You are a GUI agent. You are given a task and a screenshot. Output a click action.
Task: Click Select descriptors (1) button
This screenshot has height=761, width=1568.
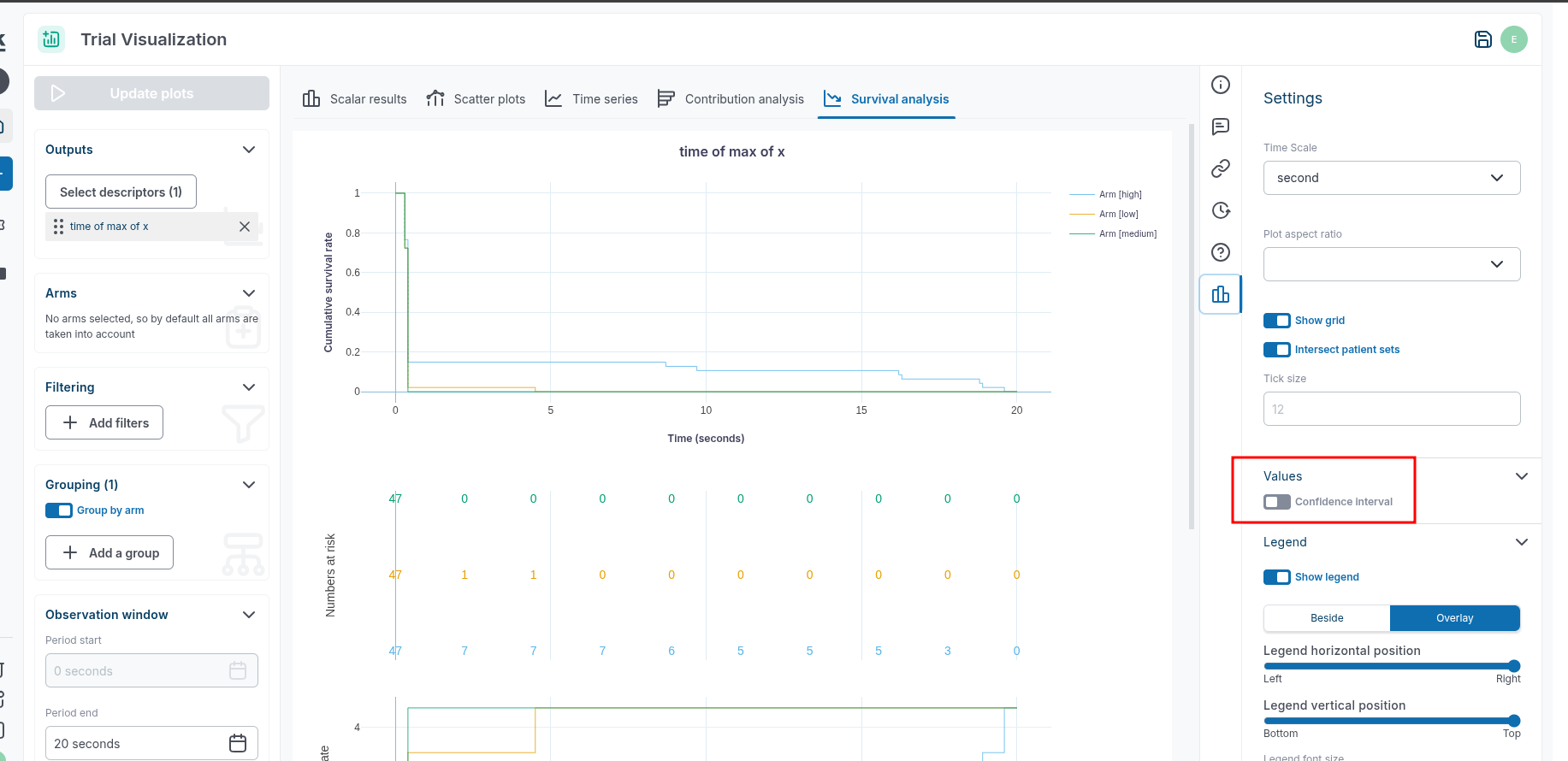[121, 192]
